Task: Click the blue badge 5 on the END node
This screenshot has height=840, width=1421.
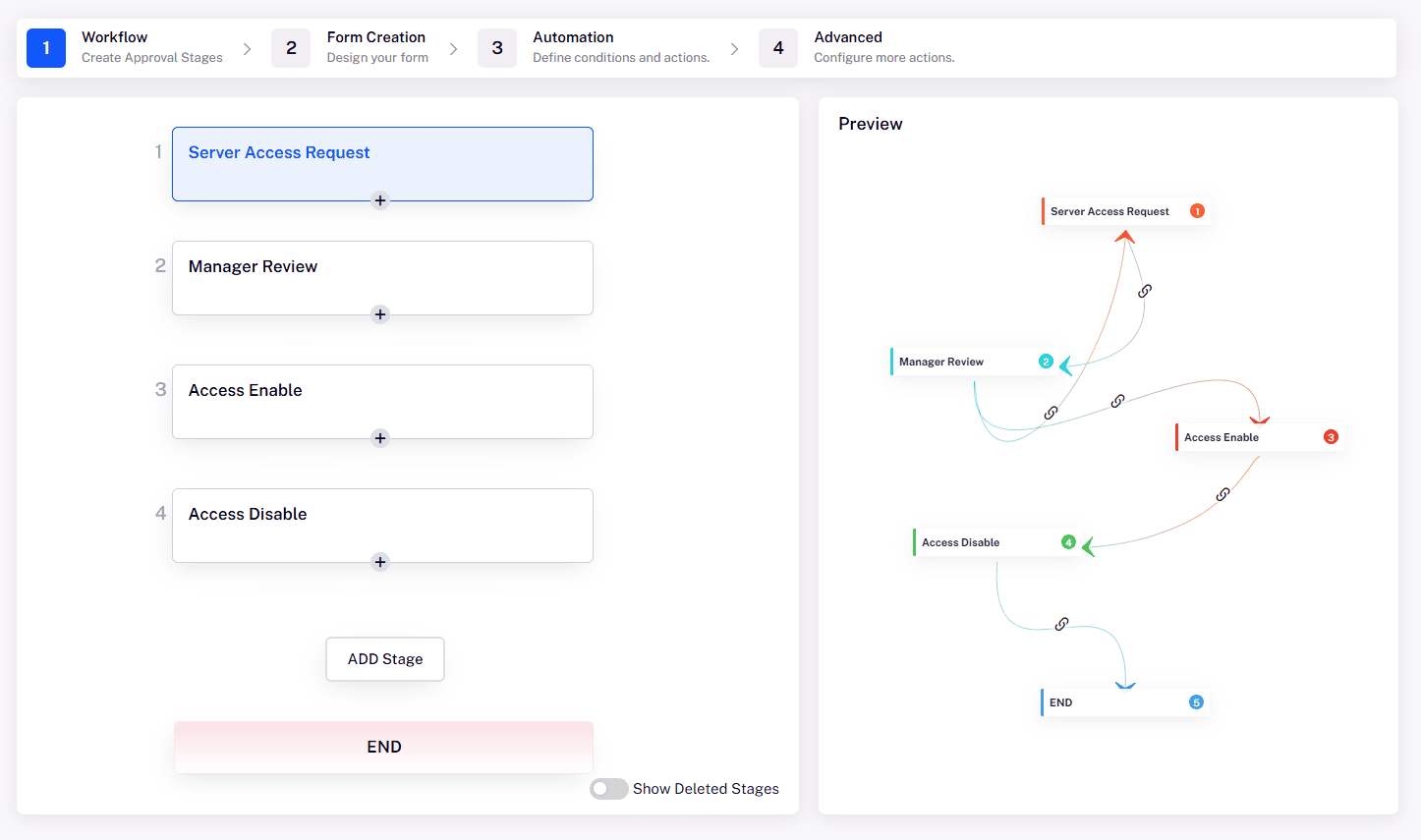Action: pyautogui.click(x=1196, y=701)
